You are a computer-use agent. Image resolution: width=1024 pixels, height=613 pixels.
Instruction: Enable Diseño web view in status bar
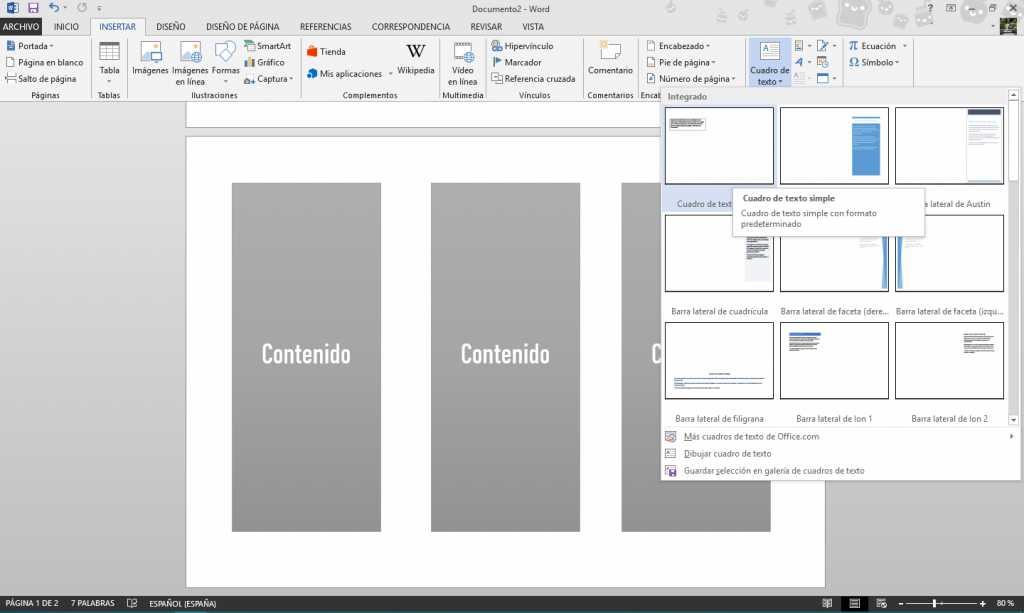(x=881, y=603)
